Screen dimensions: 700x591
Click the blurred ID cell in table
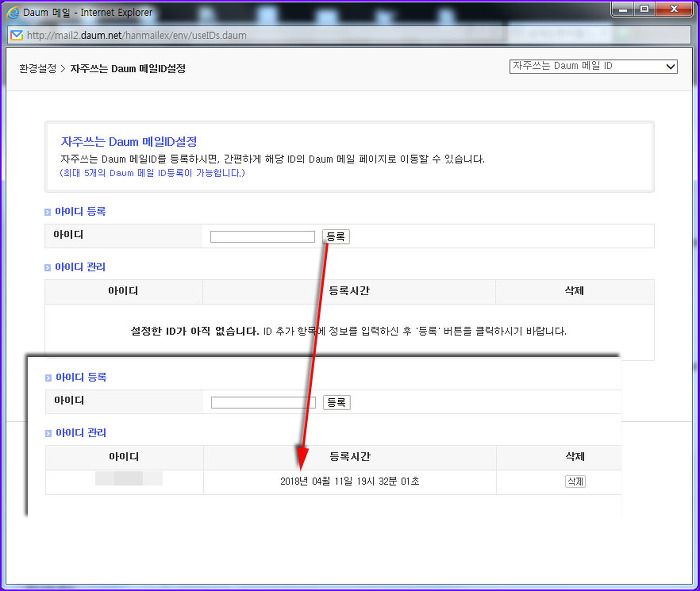point(129,478)
